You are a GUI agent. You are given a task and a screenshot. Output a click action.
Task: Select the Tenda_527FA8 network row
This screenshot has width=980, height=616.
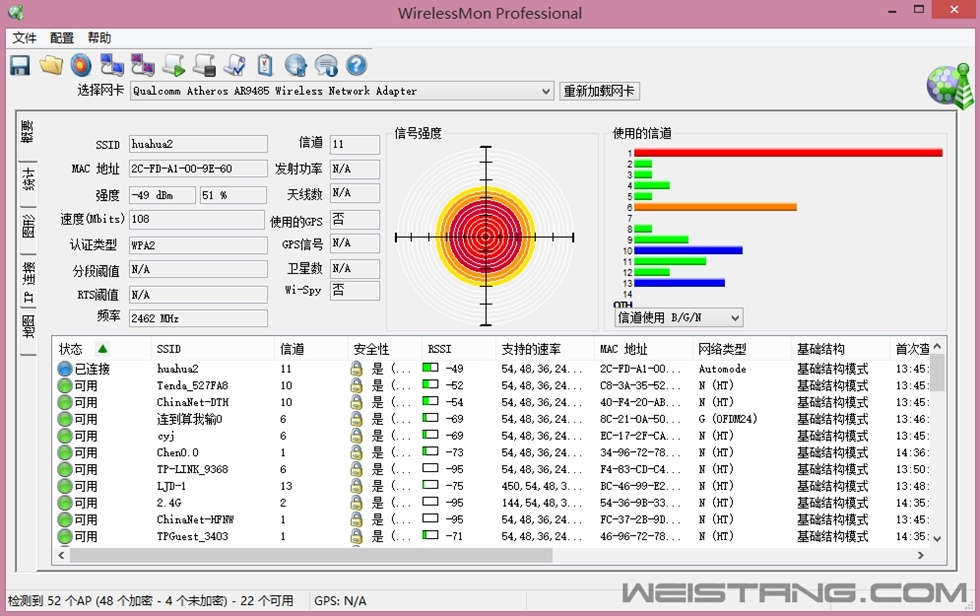(192, 386)
